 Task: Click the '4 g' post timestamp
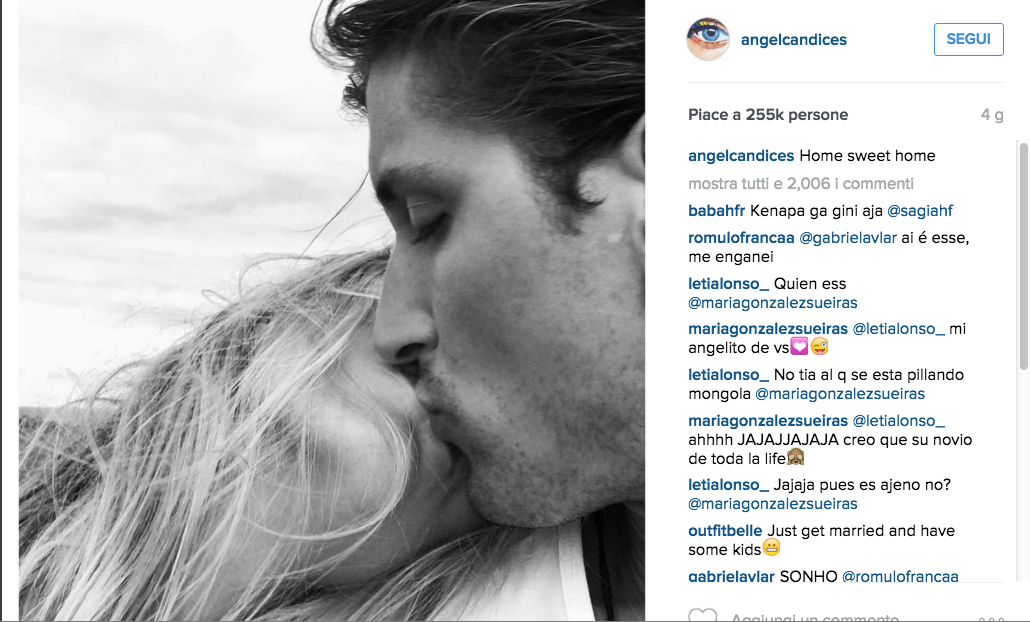[x=992, y=115]
